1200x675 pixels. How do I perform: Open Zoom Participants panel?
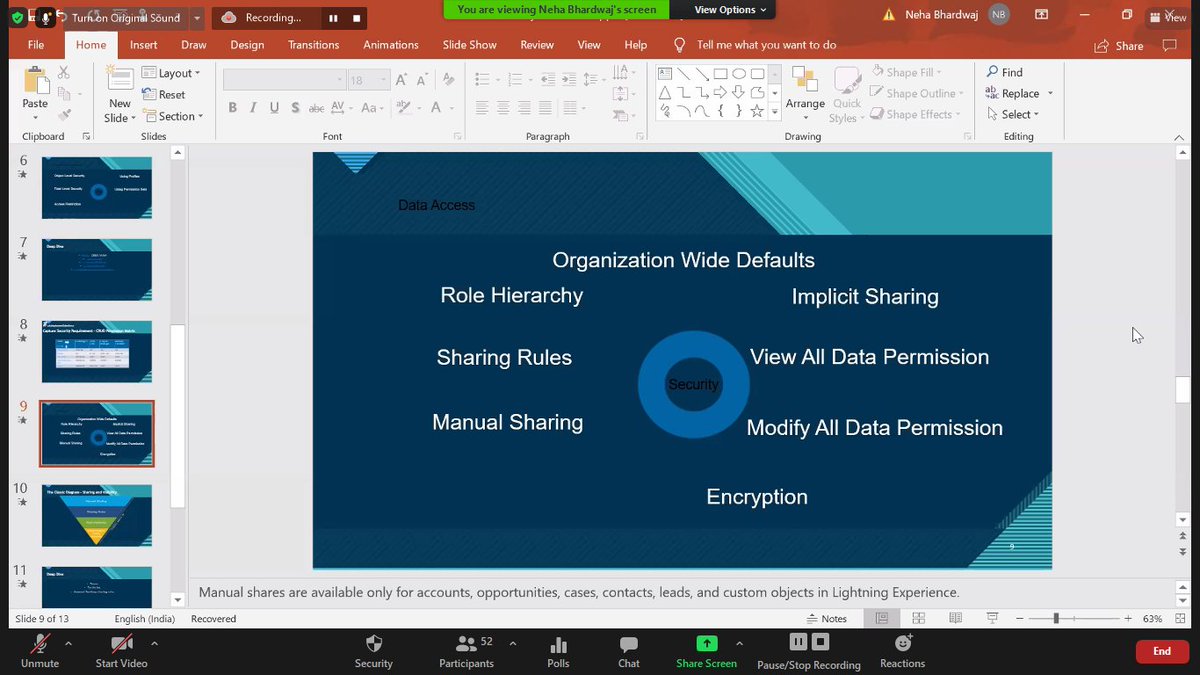pyautogui.click(x=466, y=650)
